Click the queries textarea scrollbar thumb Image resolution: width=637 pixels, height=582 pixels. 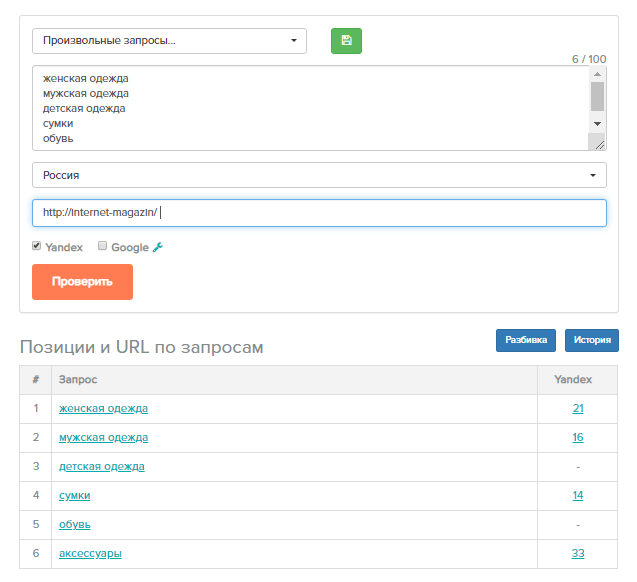point(597,96)
